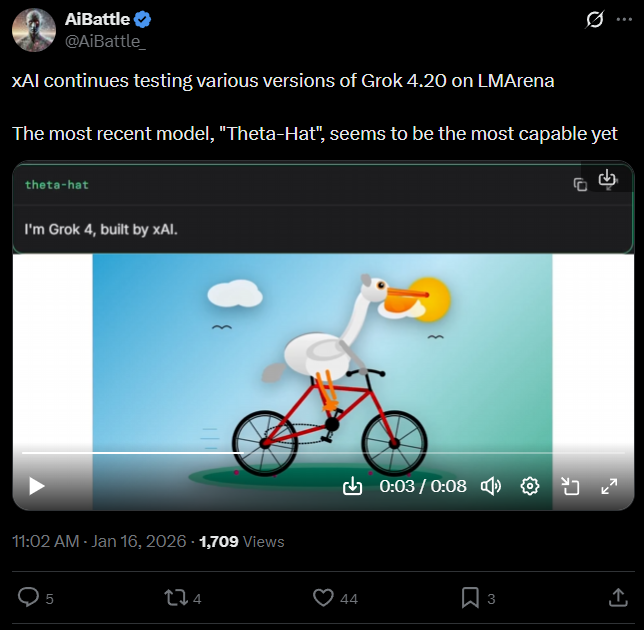Expand the video to fullscreen

pos(608,486)
